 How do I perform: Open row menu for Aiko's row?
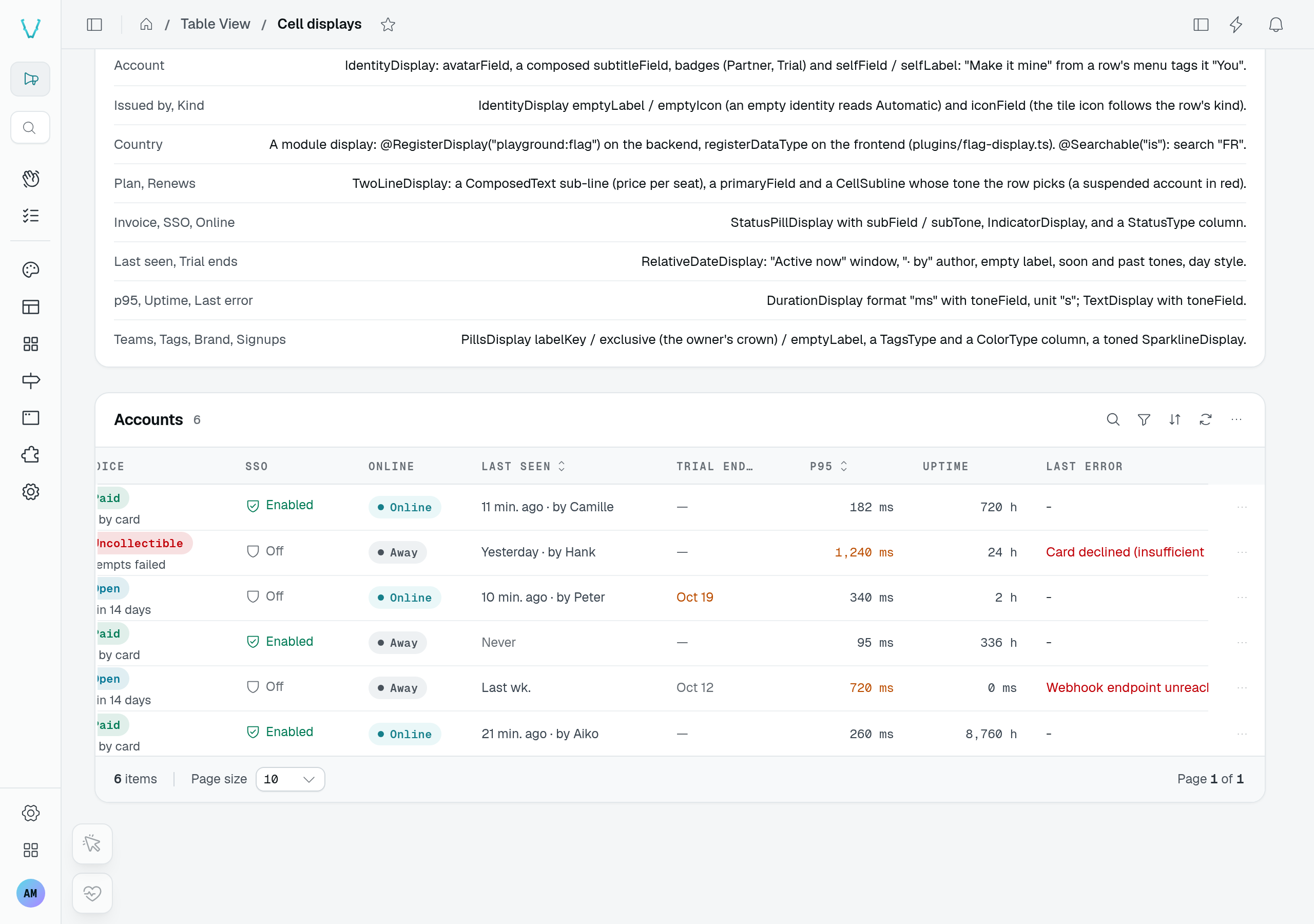(x=1242, y=734)
